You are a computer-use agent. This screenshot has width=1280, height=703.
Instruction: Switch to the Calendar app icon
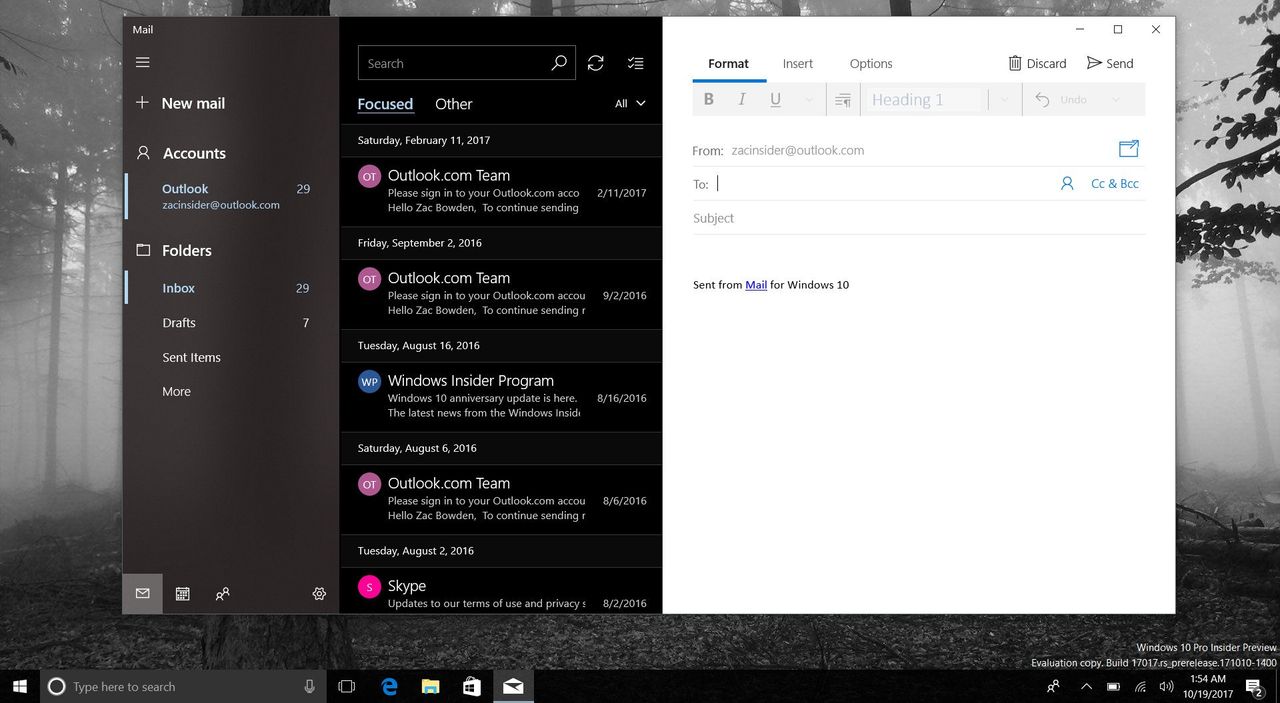[182, 594]
